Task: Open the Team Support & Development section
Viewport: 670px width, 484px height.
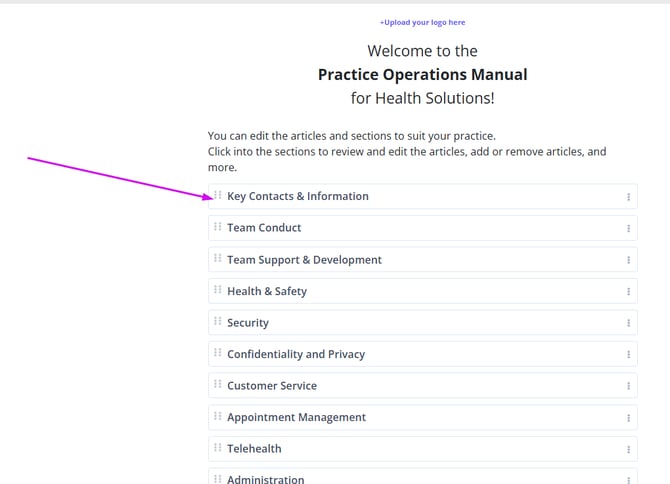Action: [304, 260]
